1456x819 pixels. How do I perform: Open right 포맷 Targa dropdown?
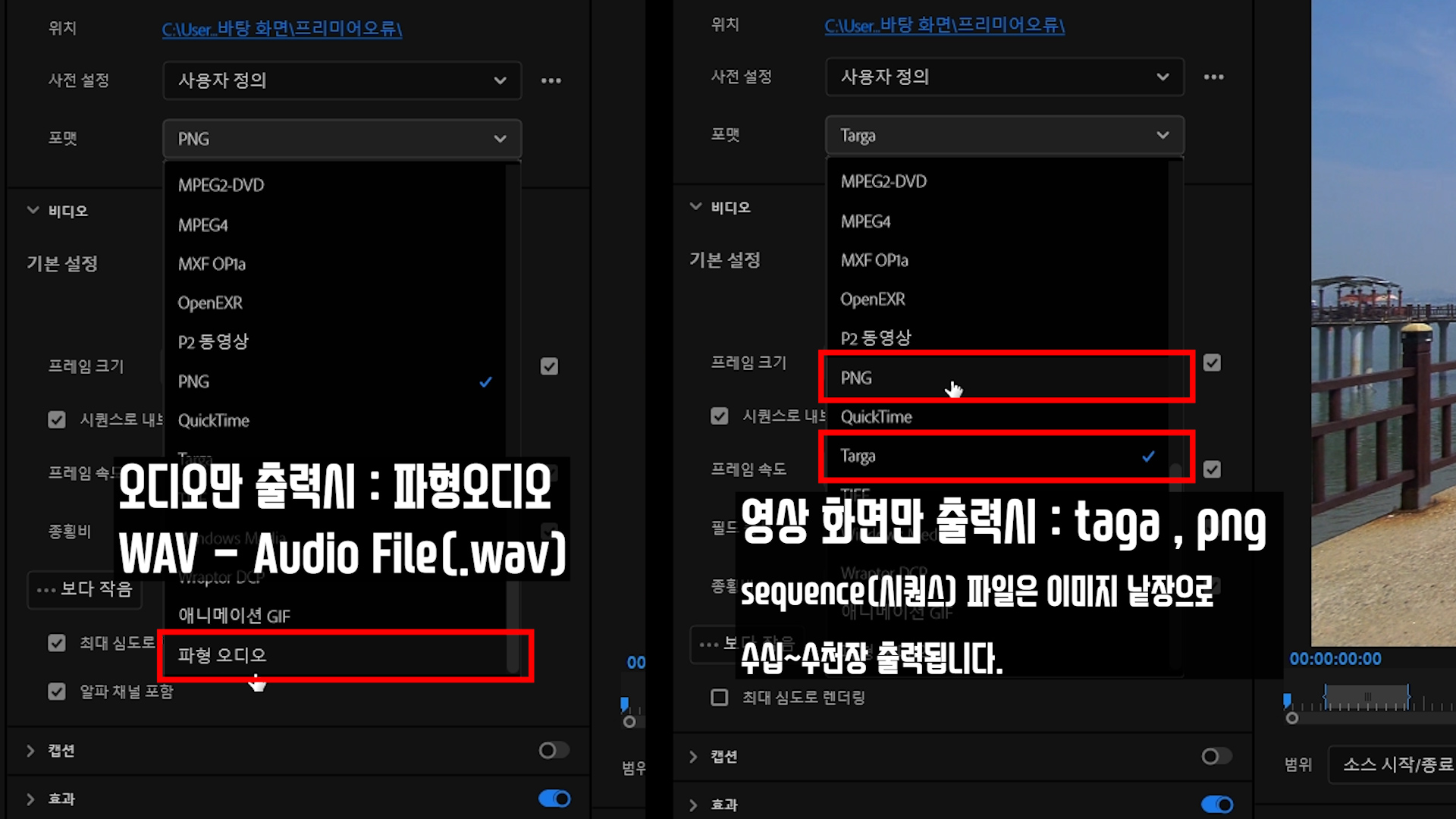pos(1004,135)
